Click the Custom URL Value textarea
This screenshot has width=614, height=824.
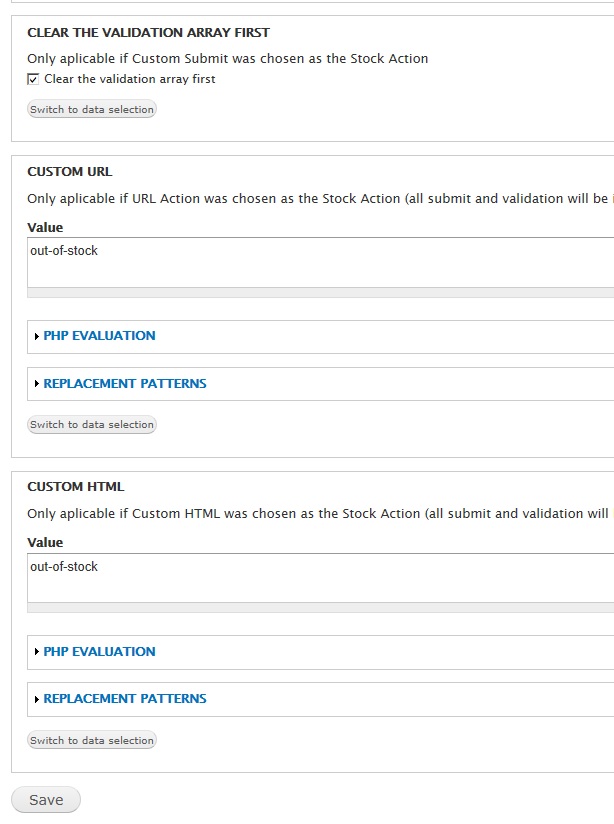tap(300, 265)
